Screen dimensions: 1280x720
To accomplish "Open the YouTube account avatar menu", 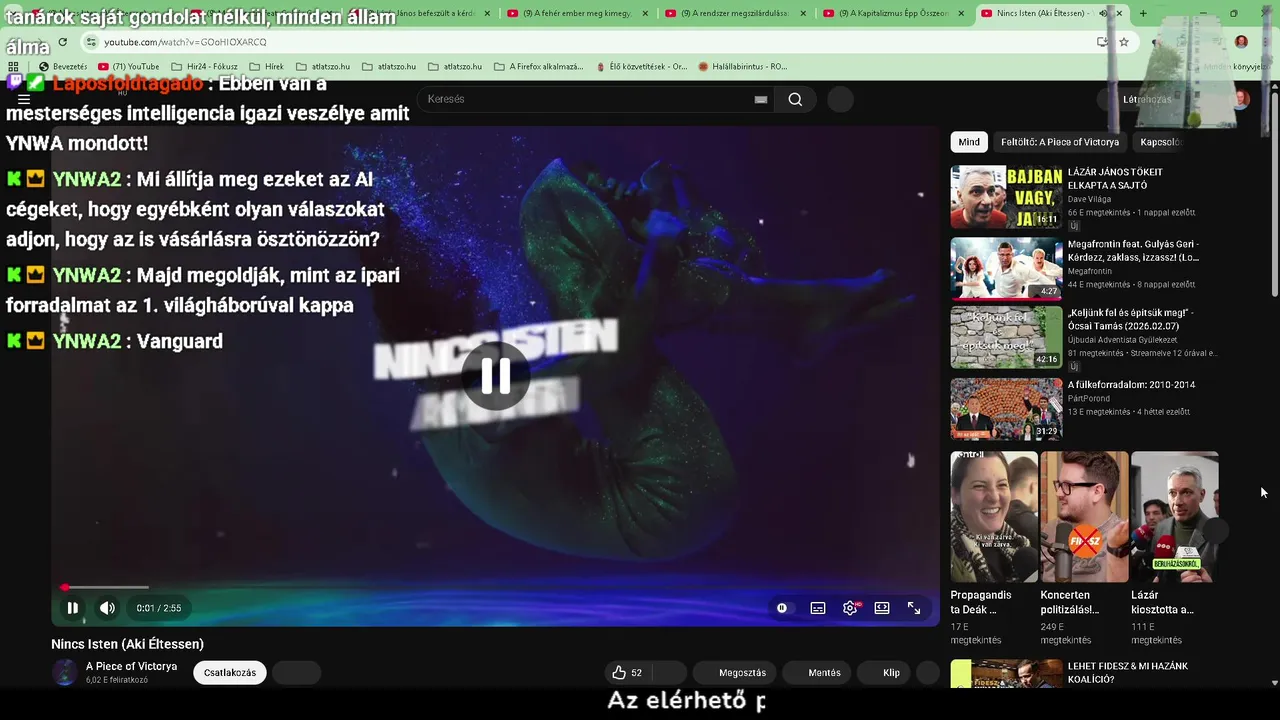I will 1241,99.
